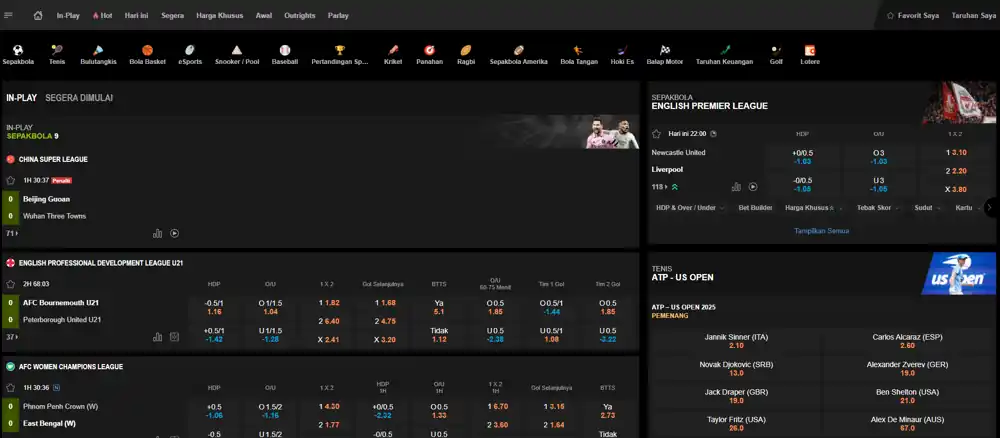This screenshot has width=1000, height=438.
Task: Go to the home icon
Action: click(x=38, y=15)
